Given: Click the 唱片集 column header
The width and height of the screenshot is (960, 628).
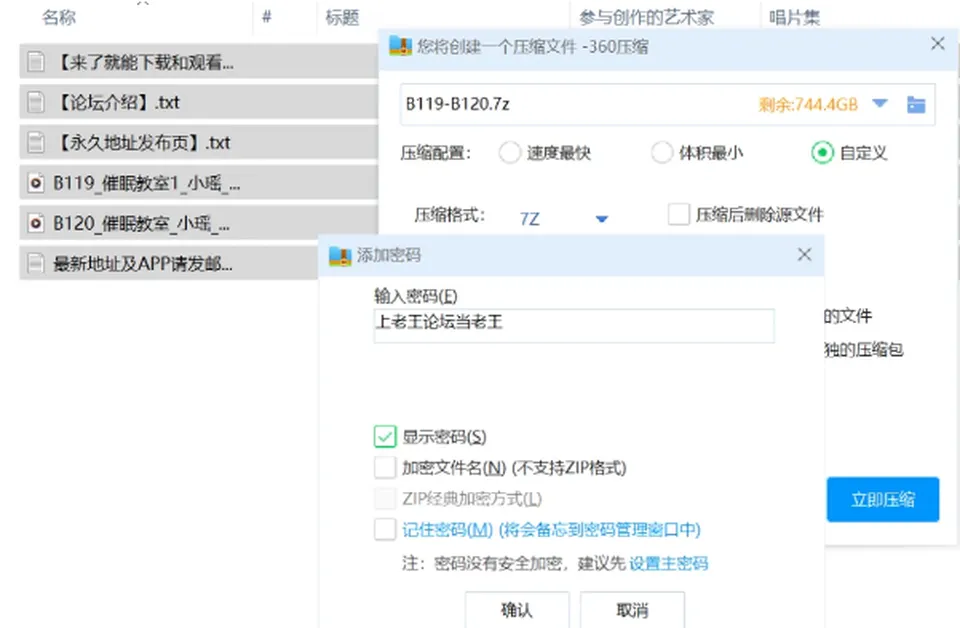Looking at the screenshot, I should click(794, 17).
